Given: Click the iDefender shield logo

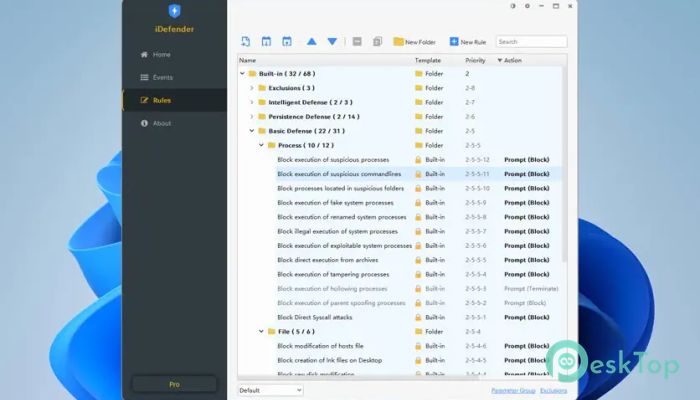Looking at the screenshot, I should (x=175, y=11).
